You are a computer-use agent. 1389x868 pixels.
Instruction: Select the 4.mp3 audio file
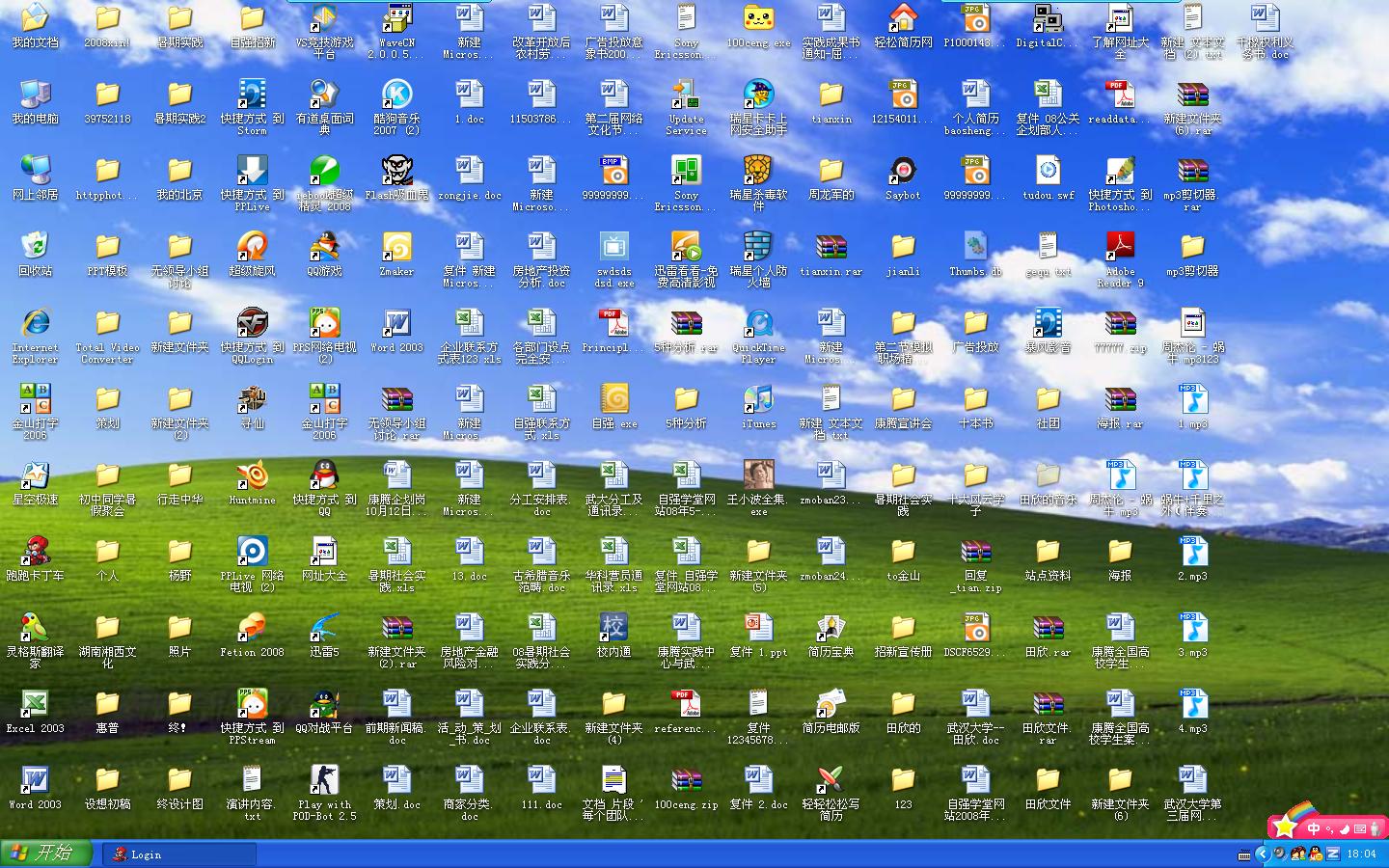coord(1192,711)
